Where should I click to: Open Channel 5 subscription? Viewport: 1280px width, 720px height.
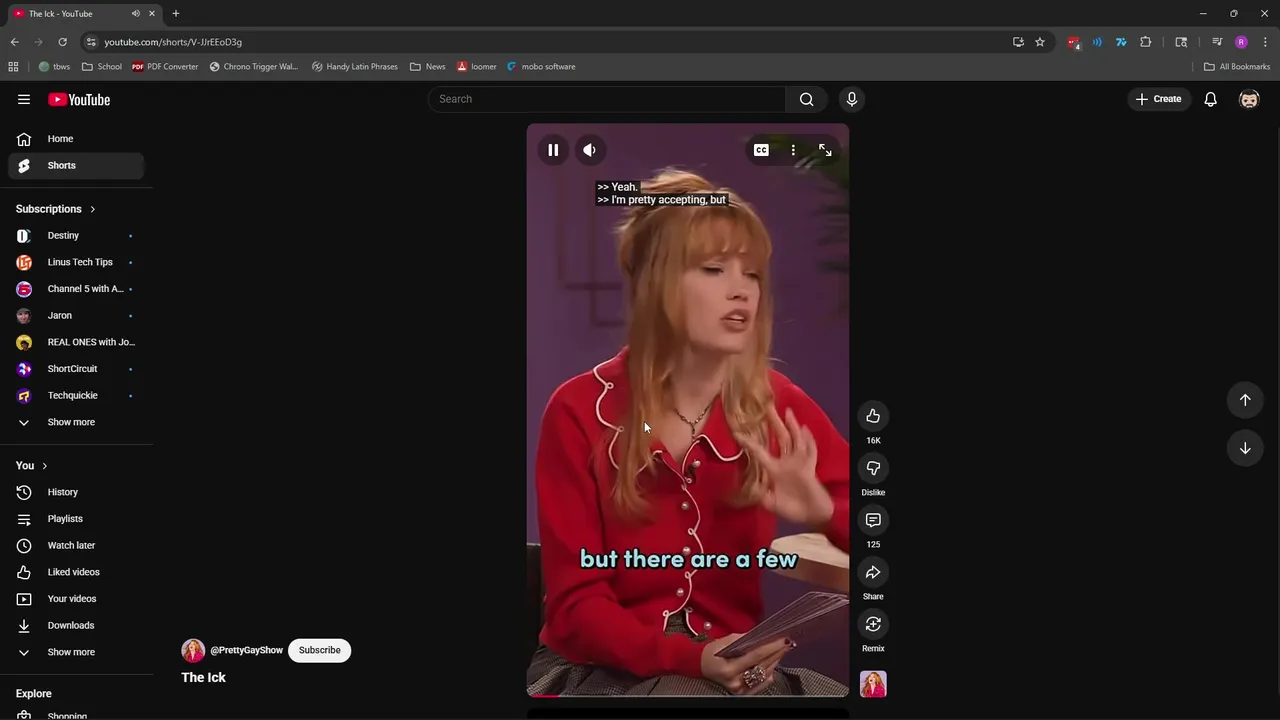point(76,289)
